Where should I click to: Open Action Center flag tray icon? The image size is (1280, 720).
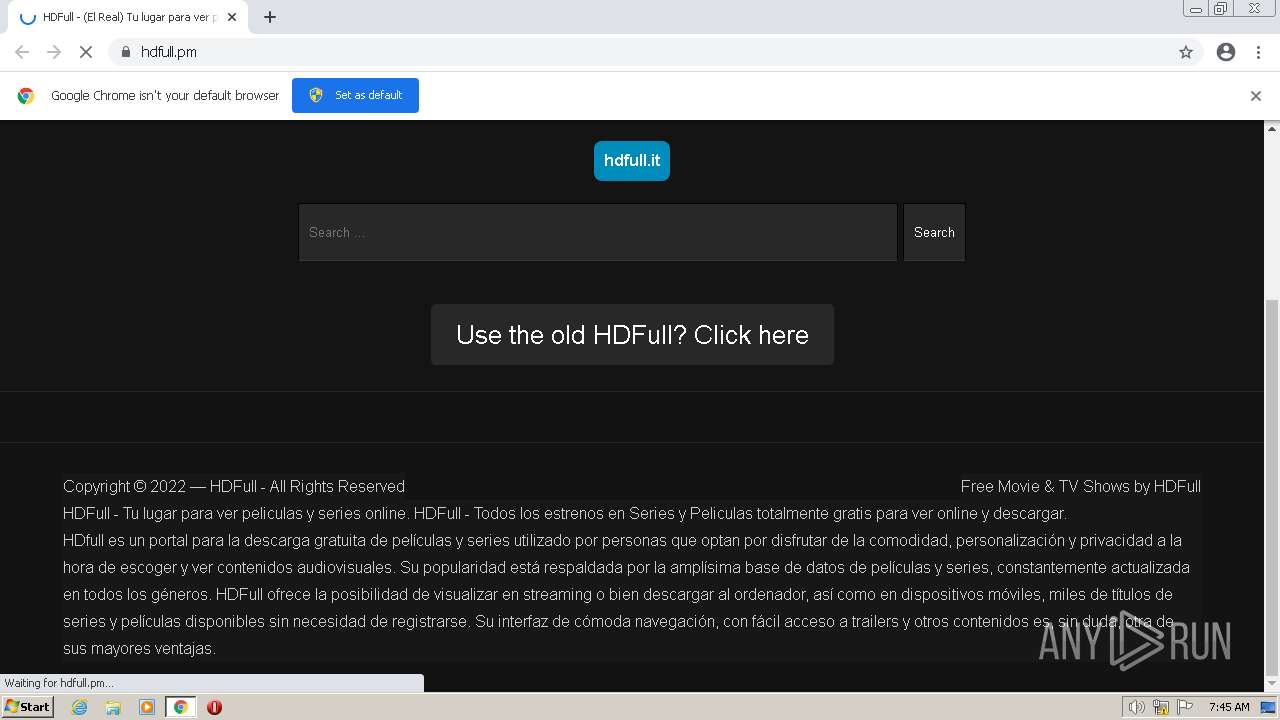tap(1185, 707)
